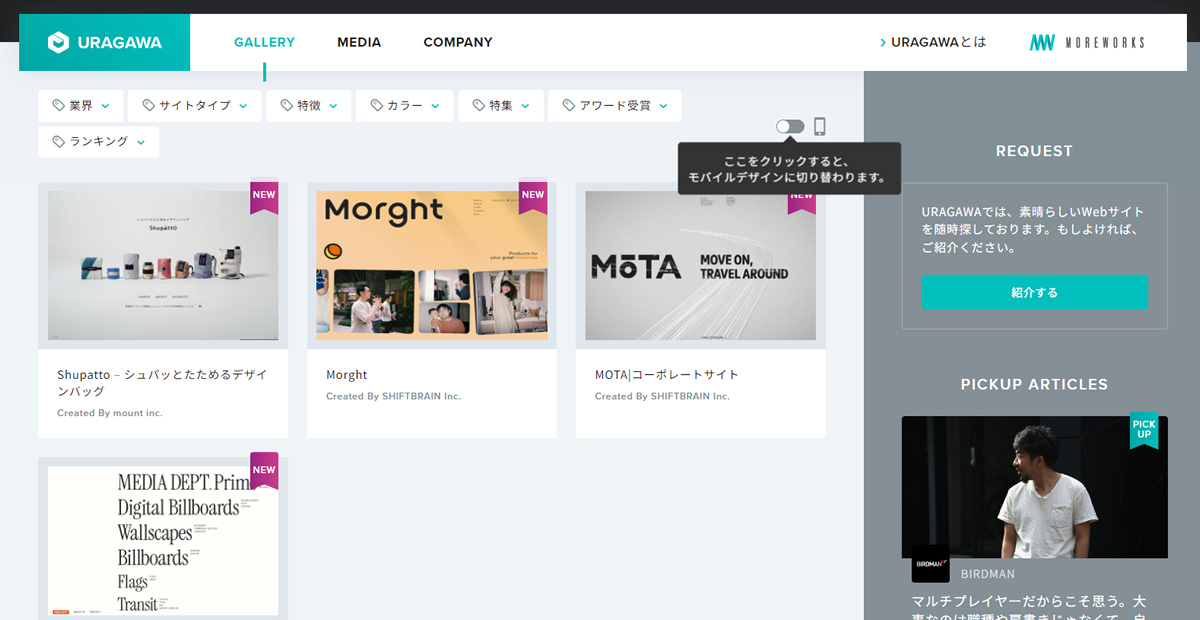Viewport: 1200px width, 620px height.
Task: Open the Shupatto card title link
Action: click(x=162, y=382)
